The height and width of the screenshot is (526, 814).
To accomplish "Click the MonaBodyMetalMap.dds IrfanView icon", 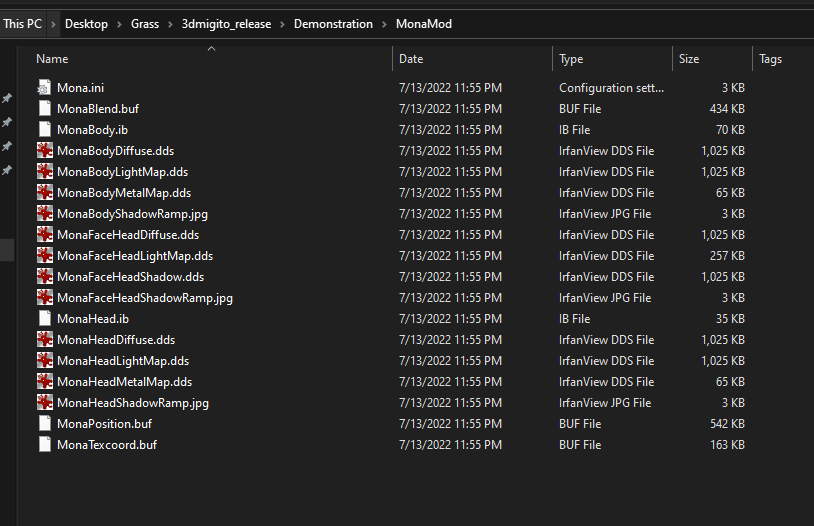I will click(45, 193).
